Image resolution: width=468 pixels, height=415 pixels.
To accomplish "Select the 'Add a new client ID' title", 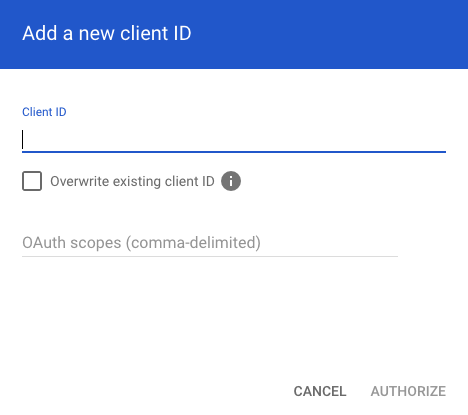I will pyautogui.click(x=107, y=33).
